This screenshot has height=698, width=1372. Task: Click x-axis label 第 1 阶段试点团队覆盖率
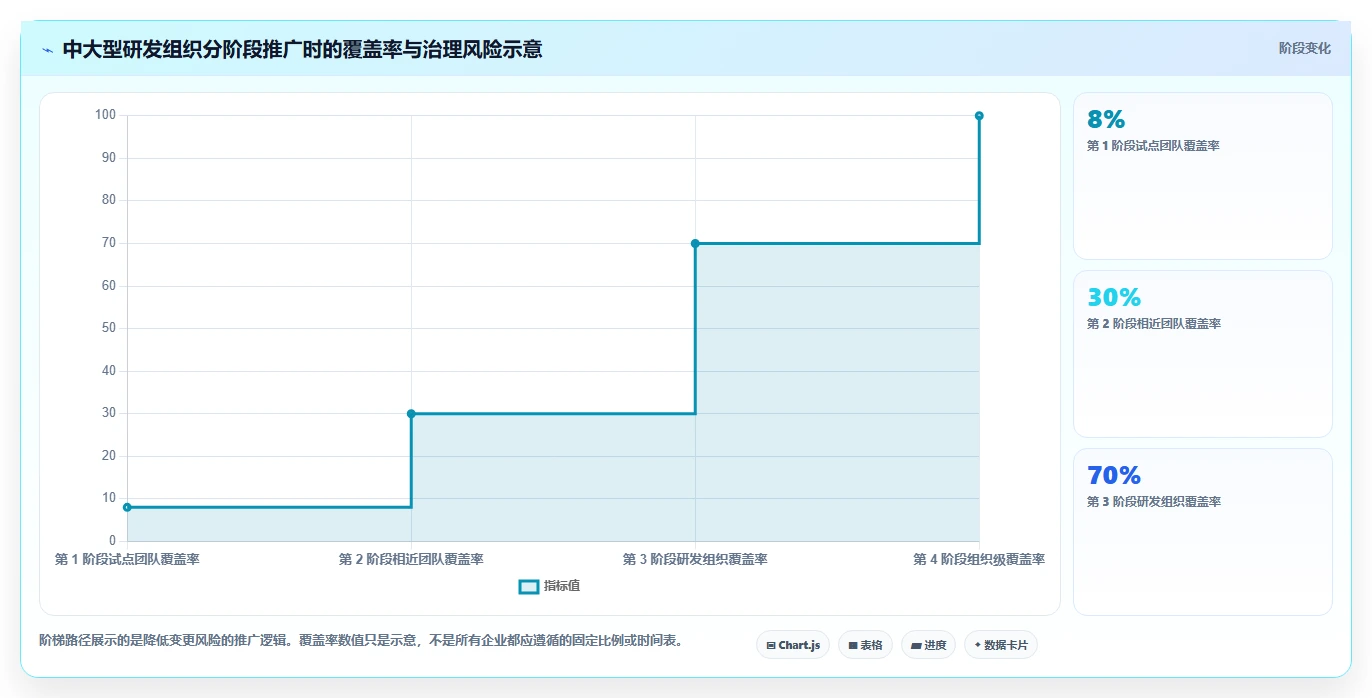point(127,559)
